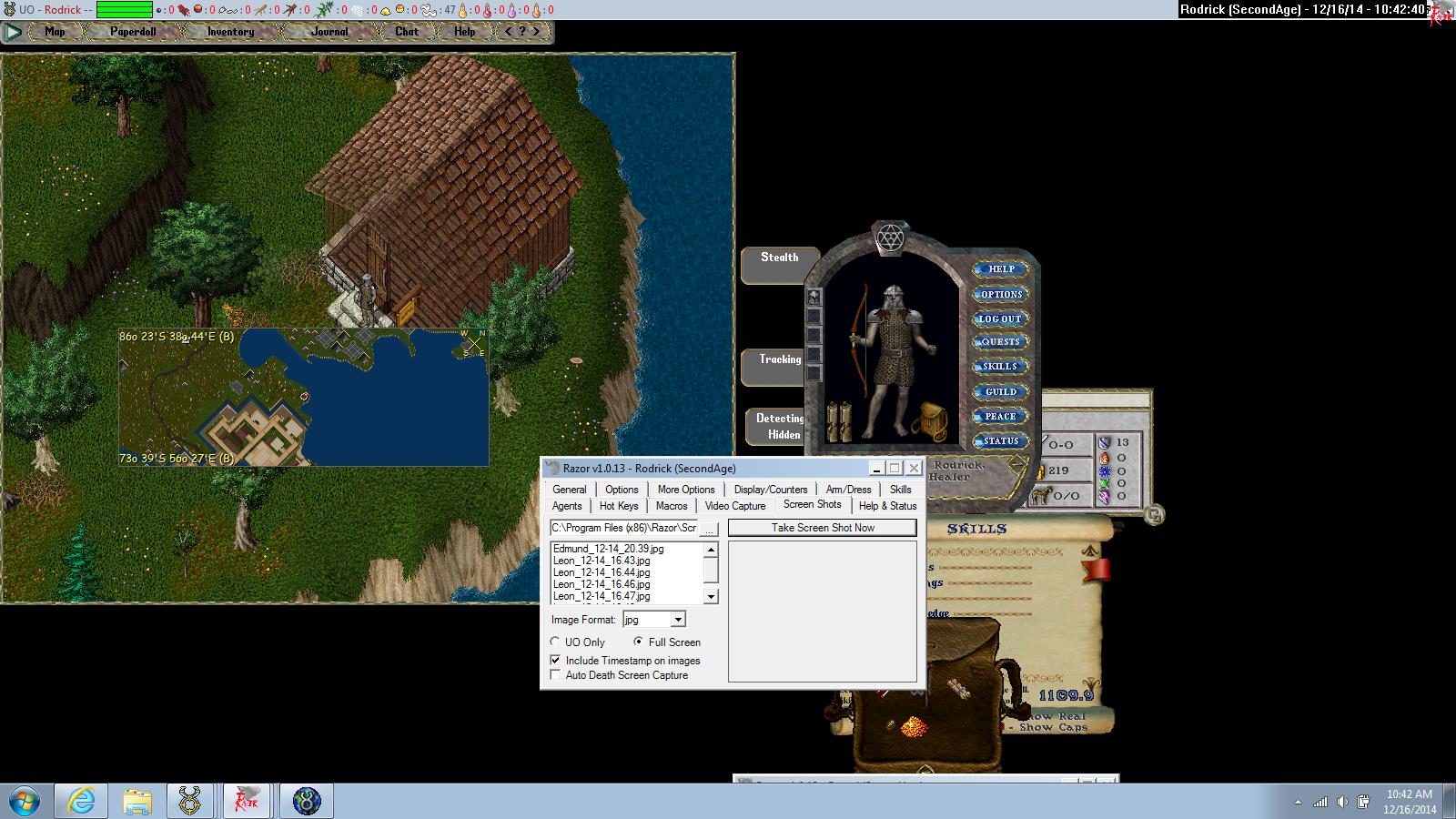Open the scrolls icon on paperdoll

click(838, 421)
